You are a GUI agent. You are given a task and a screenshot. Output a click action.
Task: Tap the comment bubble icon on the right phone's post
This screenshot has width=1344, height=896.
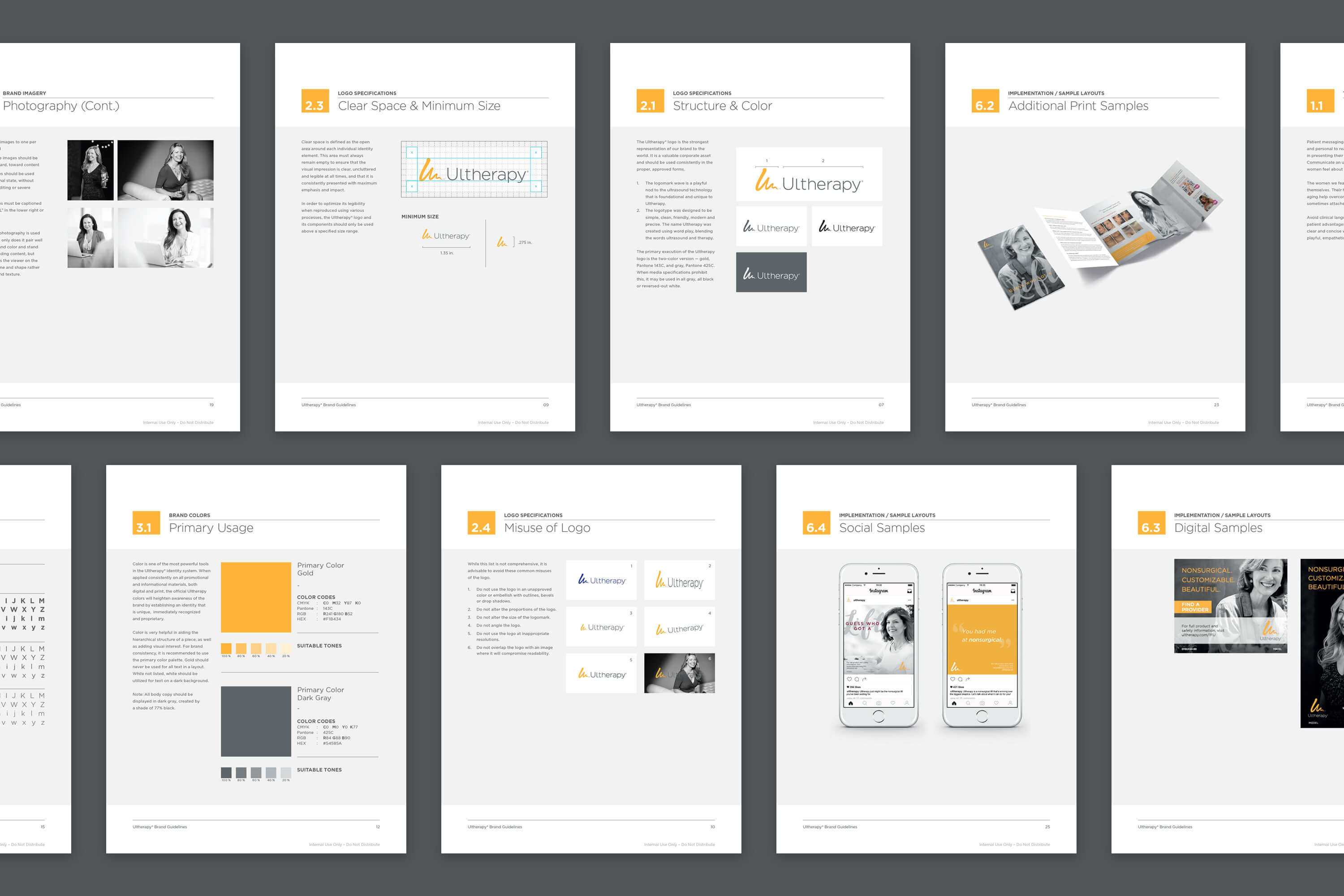960,680
